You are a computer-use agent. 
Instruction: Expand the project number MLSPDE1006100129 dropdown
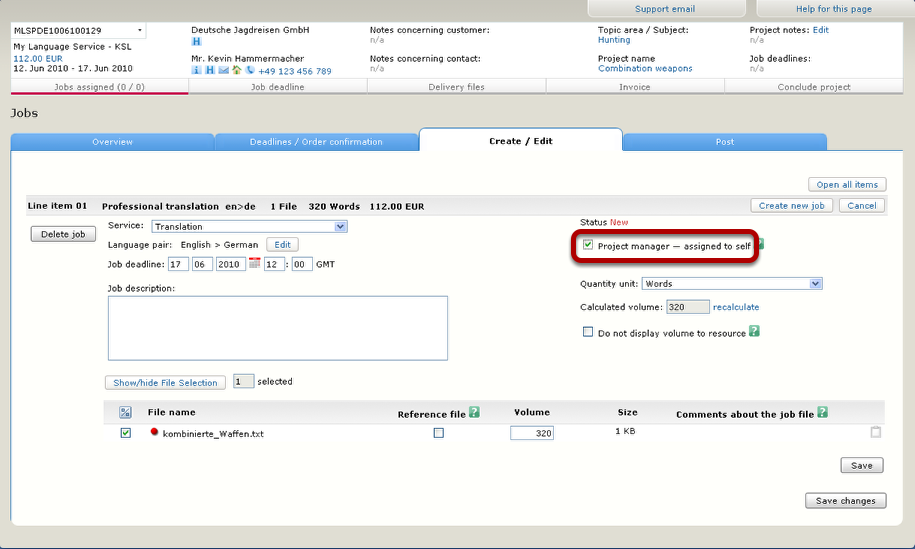[x=139, y=30]
